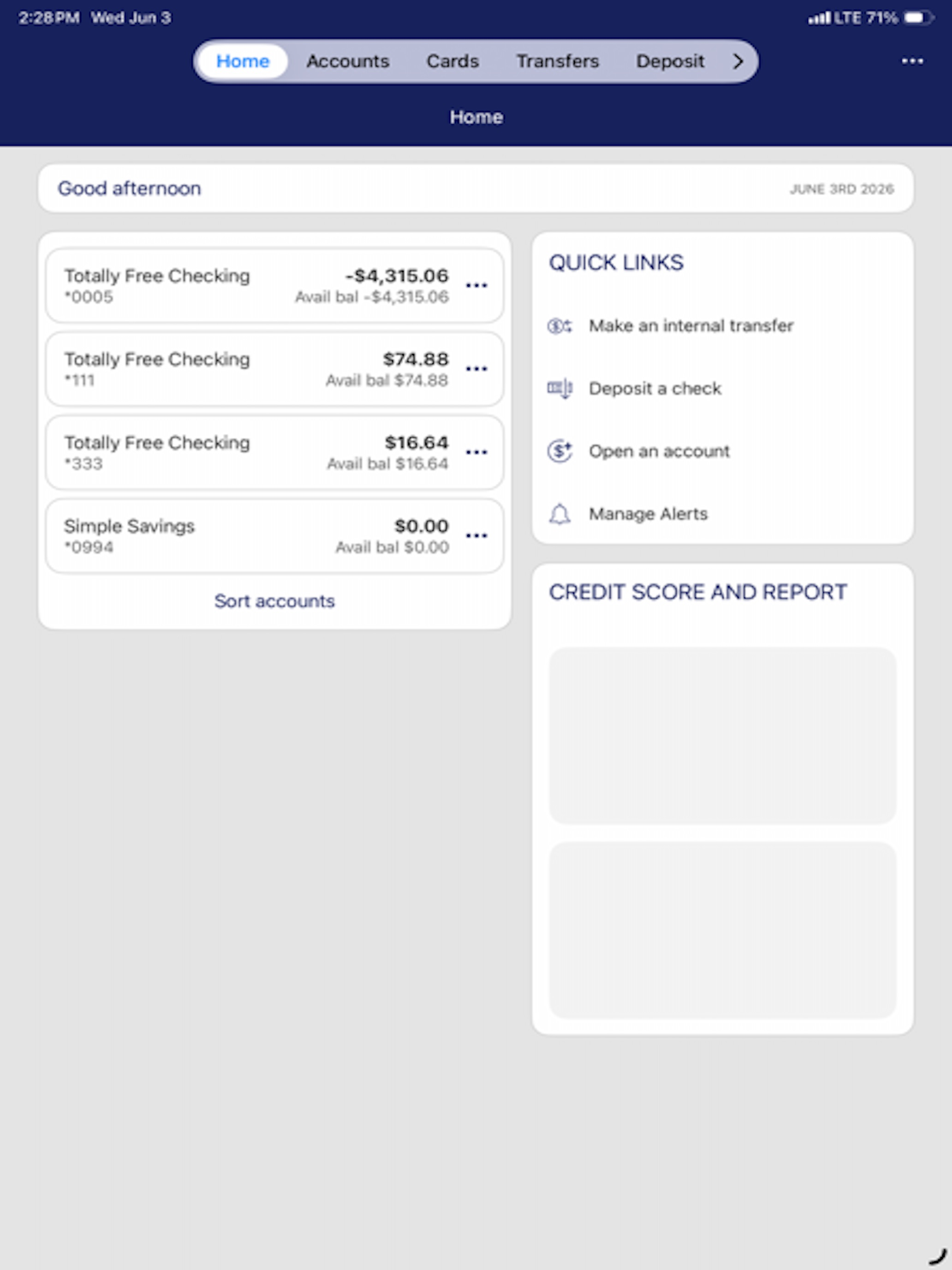Show more navigation tabs with the right chevron
This screenshot has width=952, height=1270.
pos(738,61)
